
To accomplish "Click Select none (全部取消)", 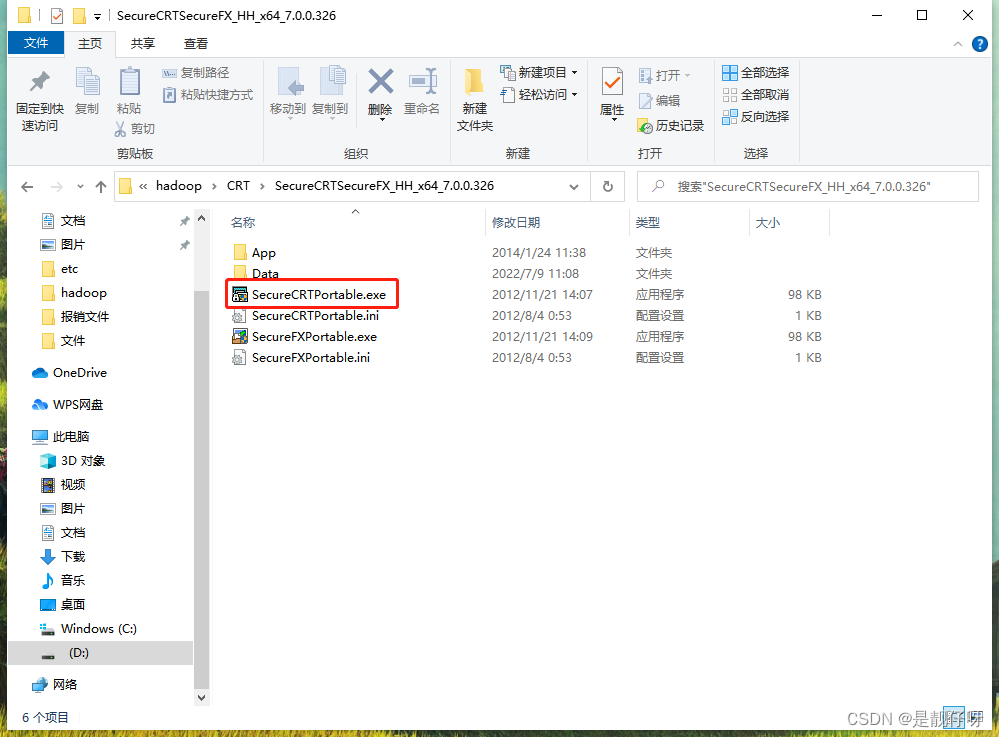I will tap(756, 95).
